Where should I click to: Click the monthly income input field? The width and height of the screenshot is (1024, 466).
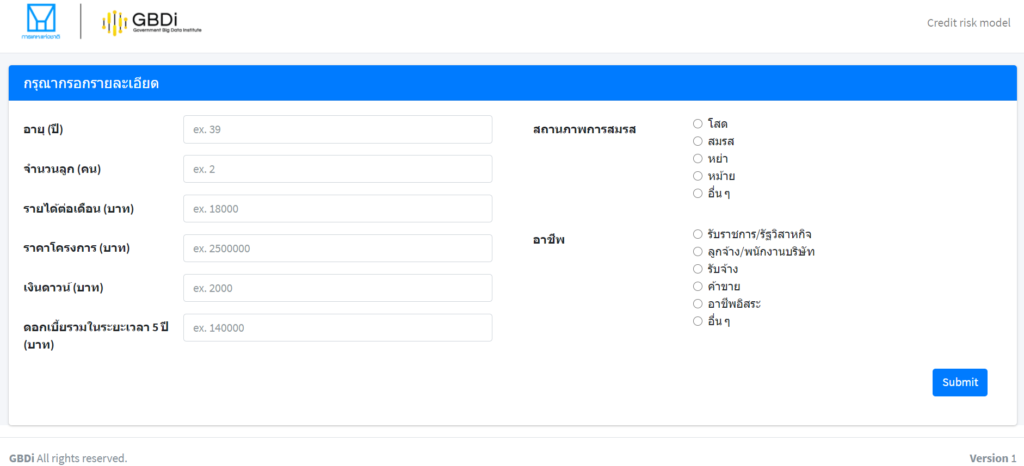pyautogui.click(x=337, y=209)
